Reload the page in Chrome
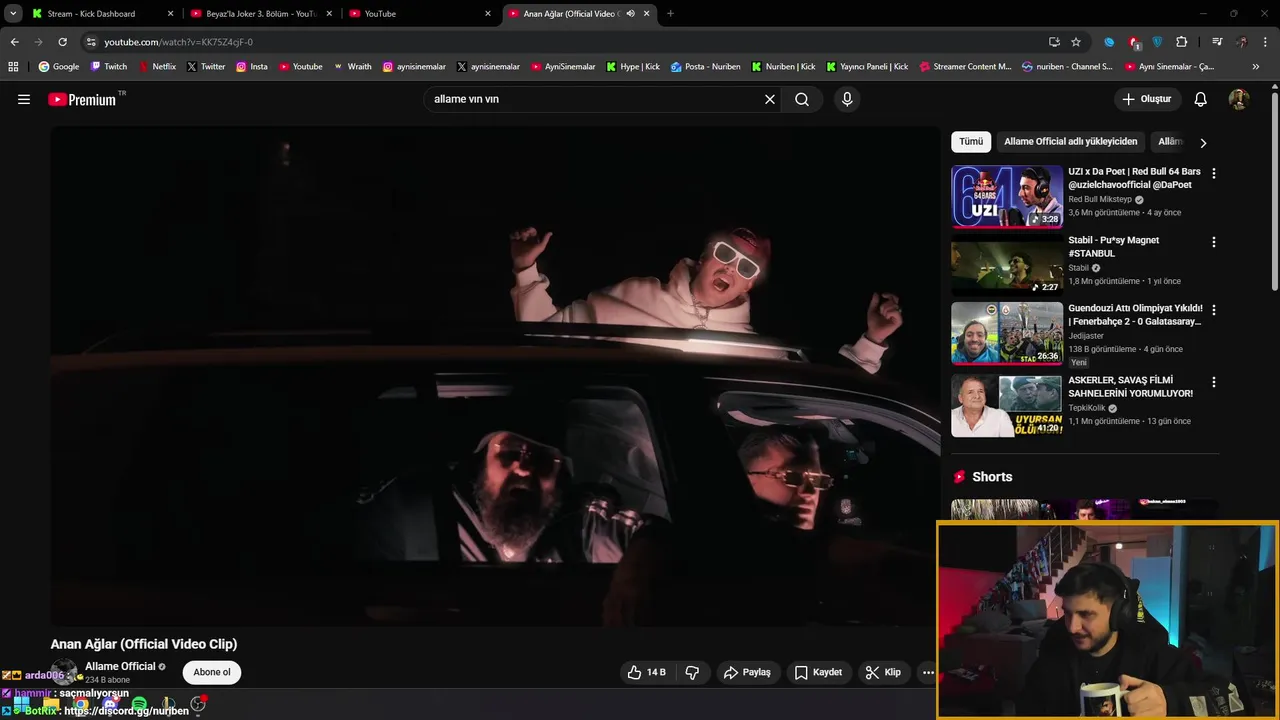Viewport: 1280px width, 720px height. 62,42
